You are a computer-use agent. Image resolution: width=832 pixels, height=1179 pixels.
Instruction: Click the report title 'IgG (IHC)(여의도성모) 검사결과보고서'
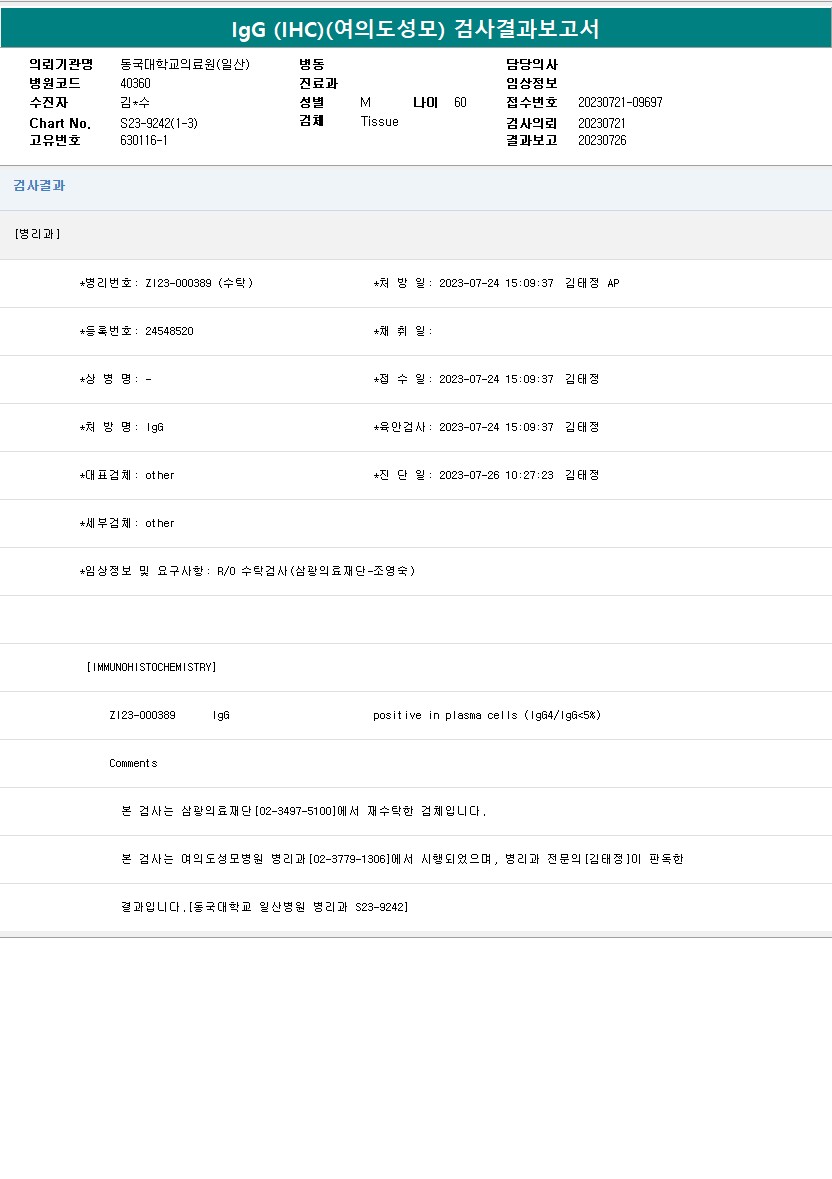pyautogui.click(x=415, y=29)
